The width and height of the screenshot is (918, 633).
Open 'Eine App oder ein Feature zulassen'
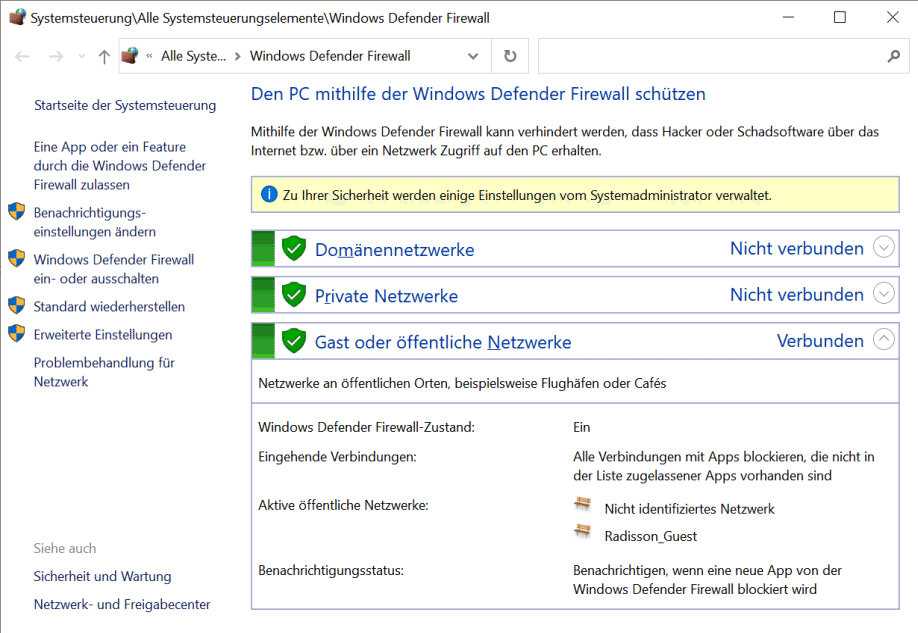(120, 166)
